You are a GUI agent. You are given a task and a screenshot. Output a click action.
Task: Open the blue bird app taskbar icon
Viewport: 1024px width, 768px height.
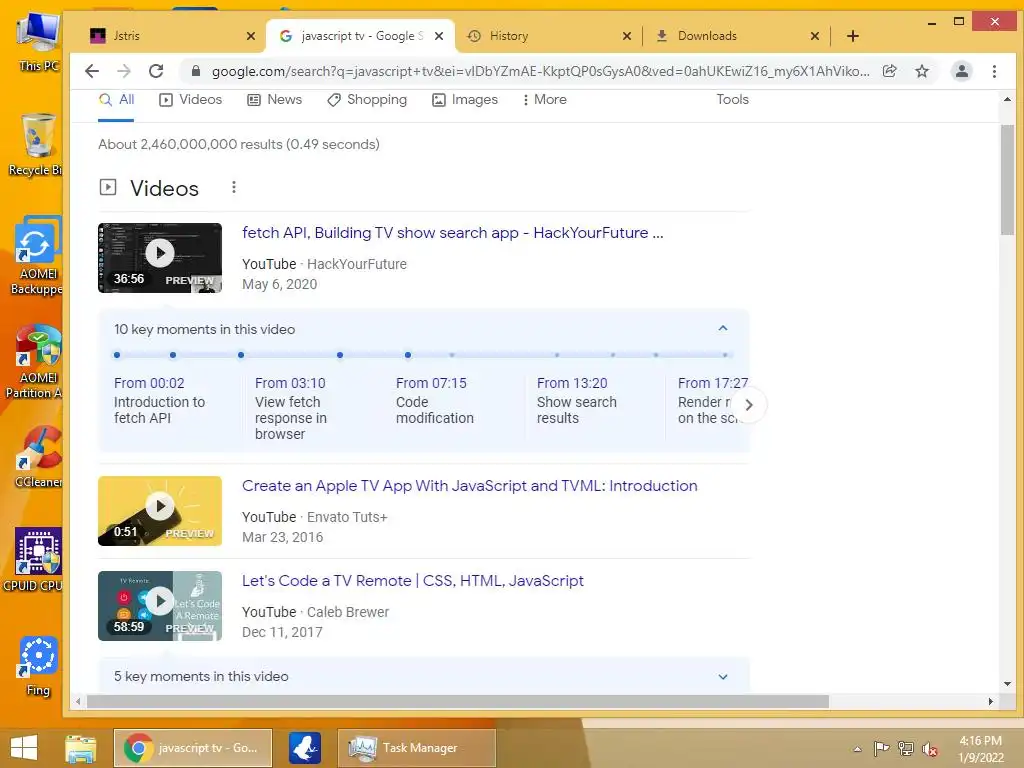point(305,748)
